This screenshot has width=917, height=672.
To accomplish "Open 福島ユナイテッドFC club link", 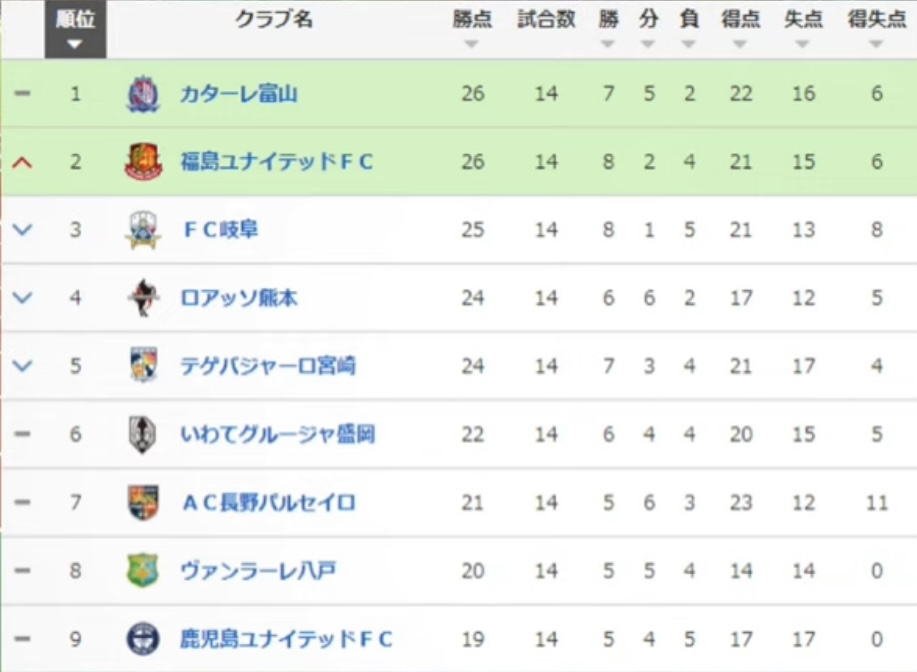I will (277, 161).
